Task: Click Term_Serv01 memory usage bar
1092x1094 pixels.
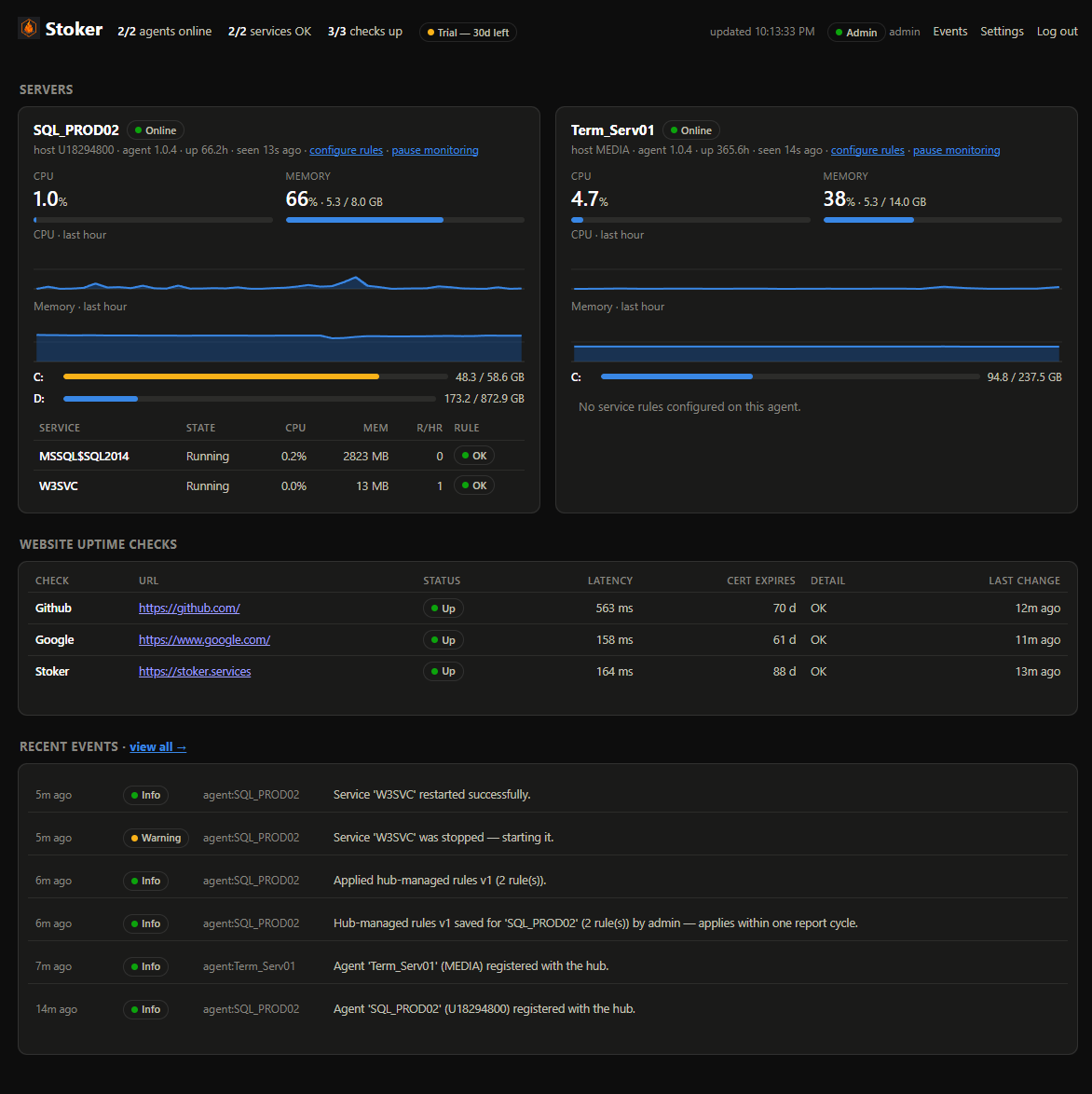Action: [943, 220]
